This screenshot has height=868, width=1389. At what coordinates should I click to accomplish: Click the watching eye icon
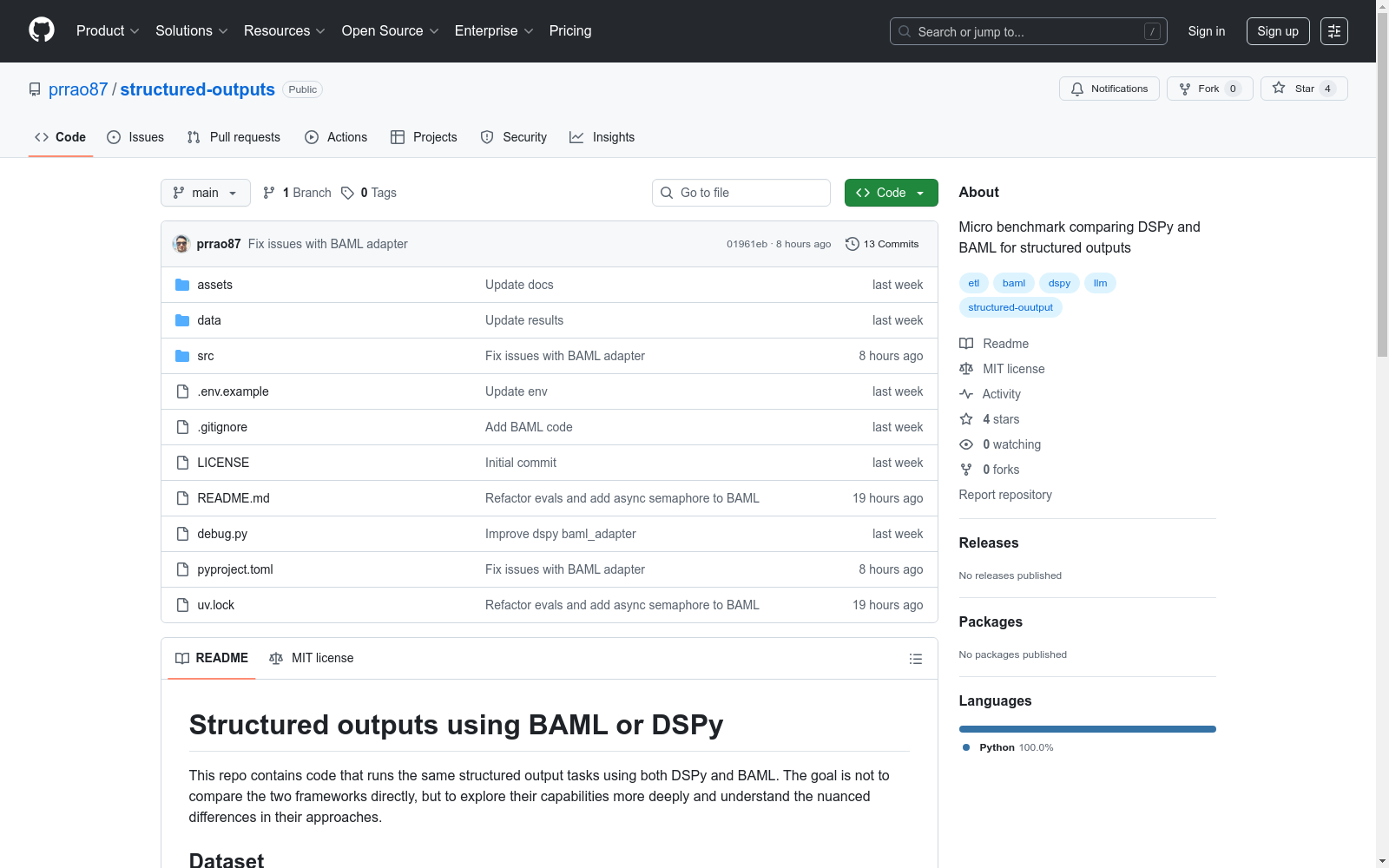click(966, 444)
